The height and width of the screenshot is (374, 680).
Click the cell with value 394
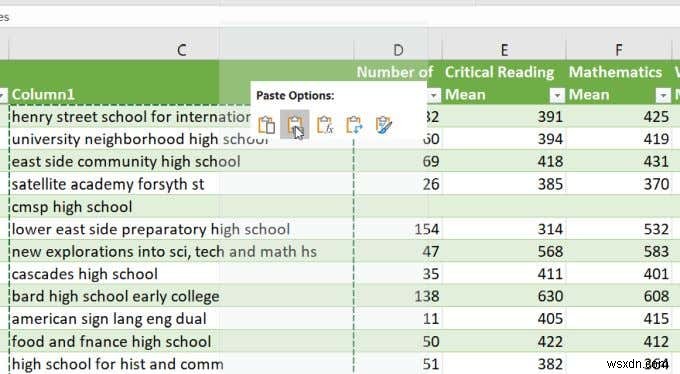(x=504, y=139)
